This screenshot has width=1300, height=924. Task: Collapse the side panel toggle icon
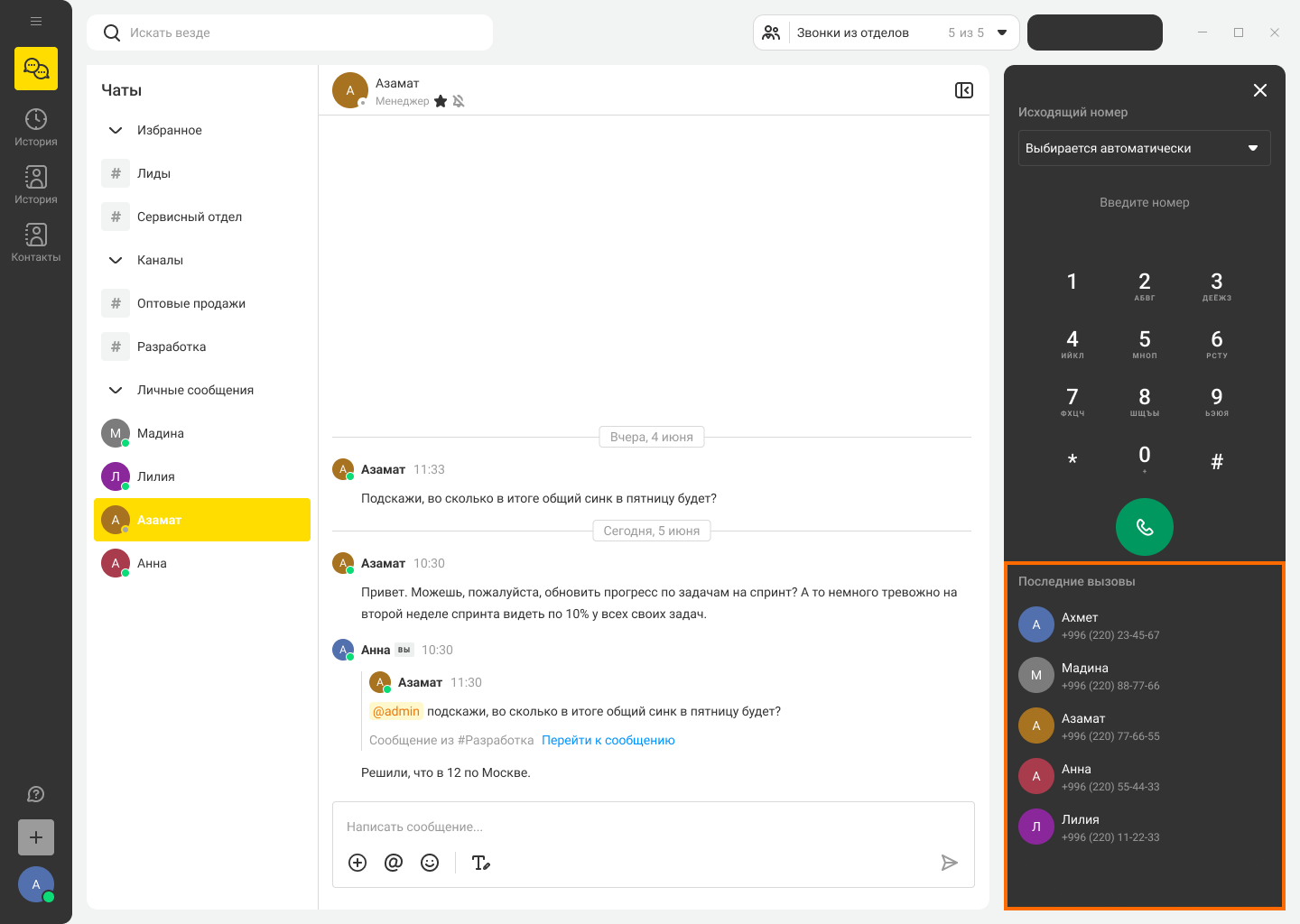[964, 90]
